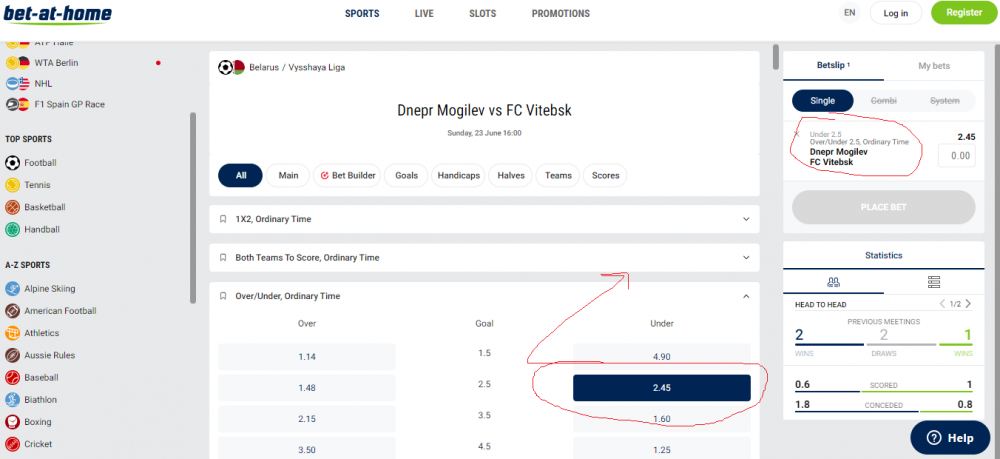This screenshot has width=1000, height=459.
Task: Switch to the My bets tab
Action: (x=933, y=66)
